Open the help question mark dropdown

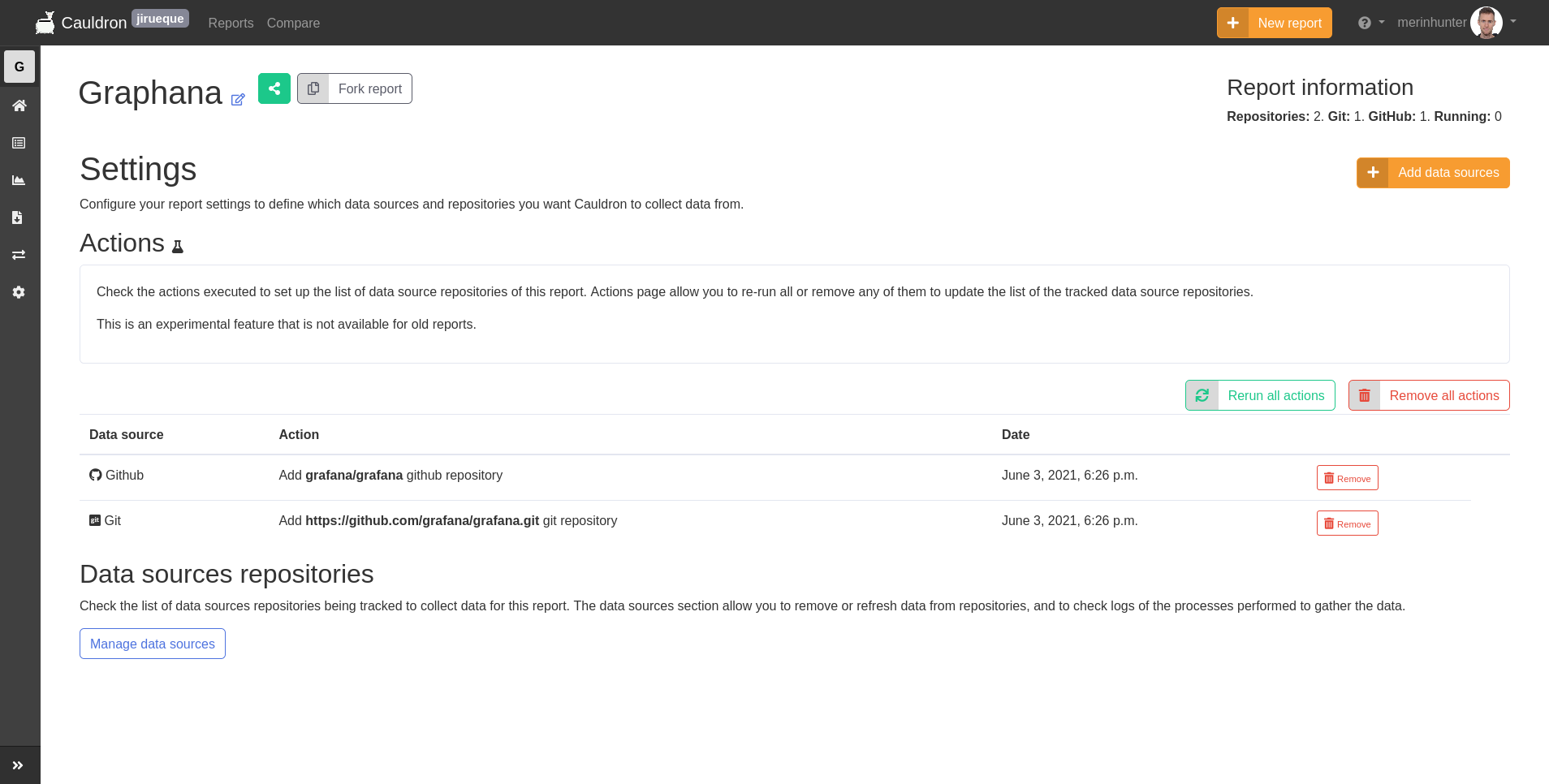coord(1370,23)
